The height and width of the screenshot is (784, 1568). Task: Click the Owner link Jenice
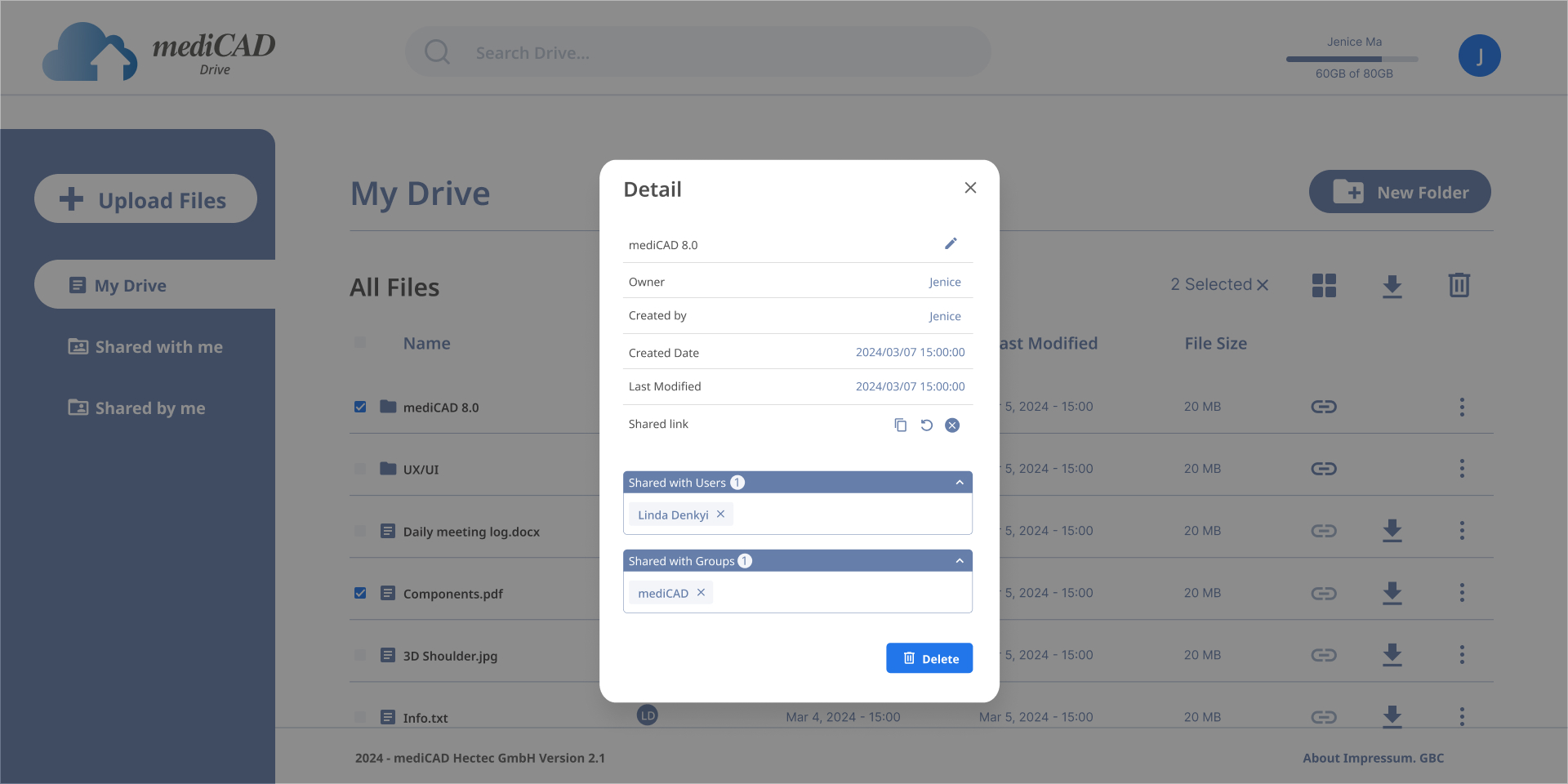tap(945, 282)
